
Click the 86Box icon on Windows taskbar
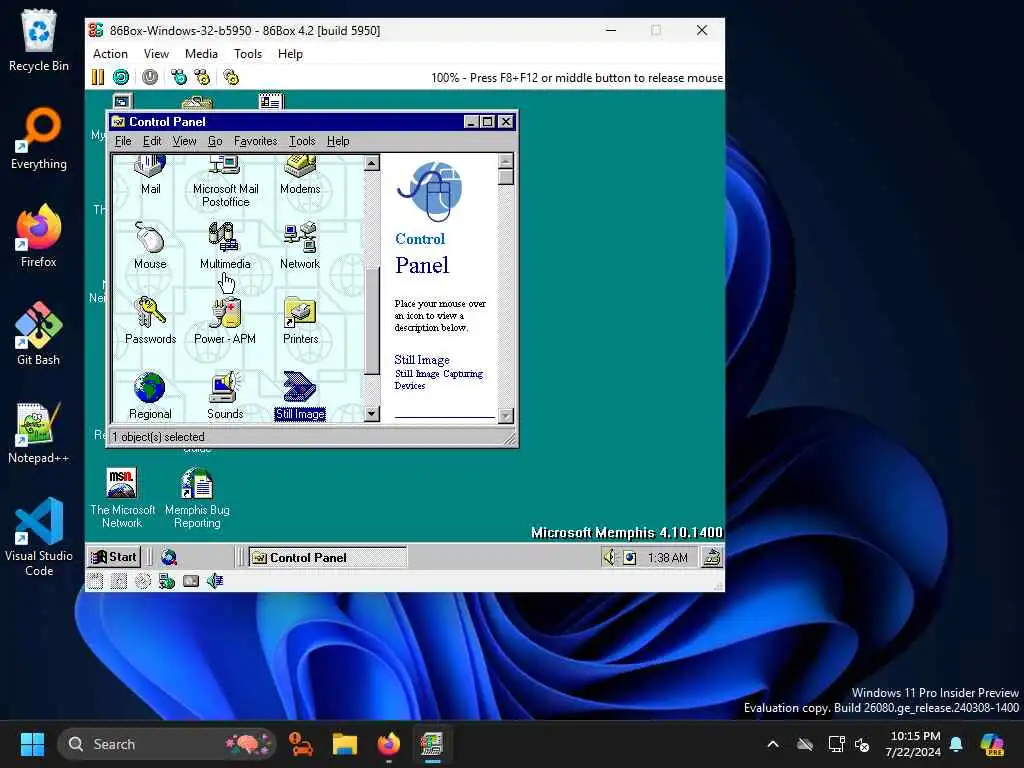click(431, 744)
